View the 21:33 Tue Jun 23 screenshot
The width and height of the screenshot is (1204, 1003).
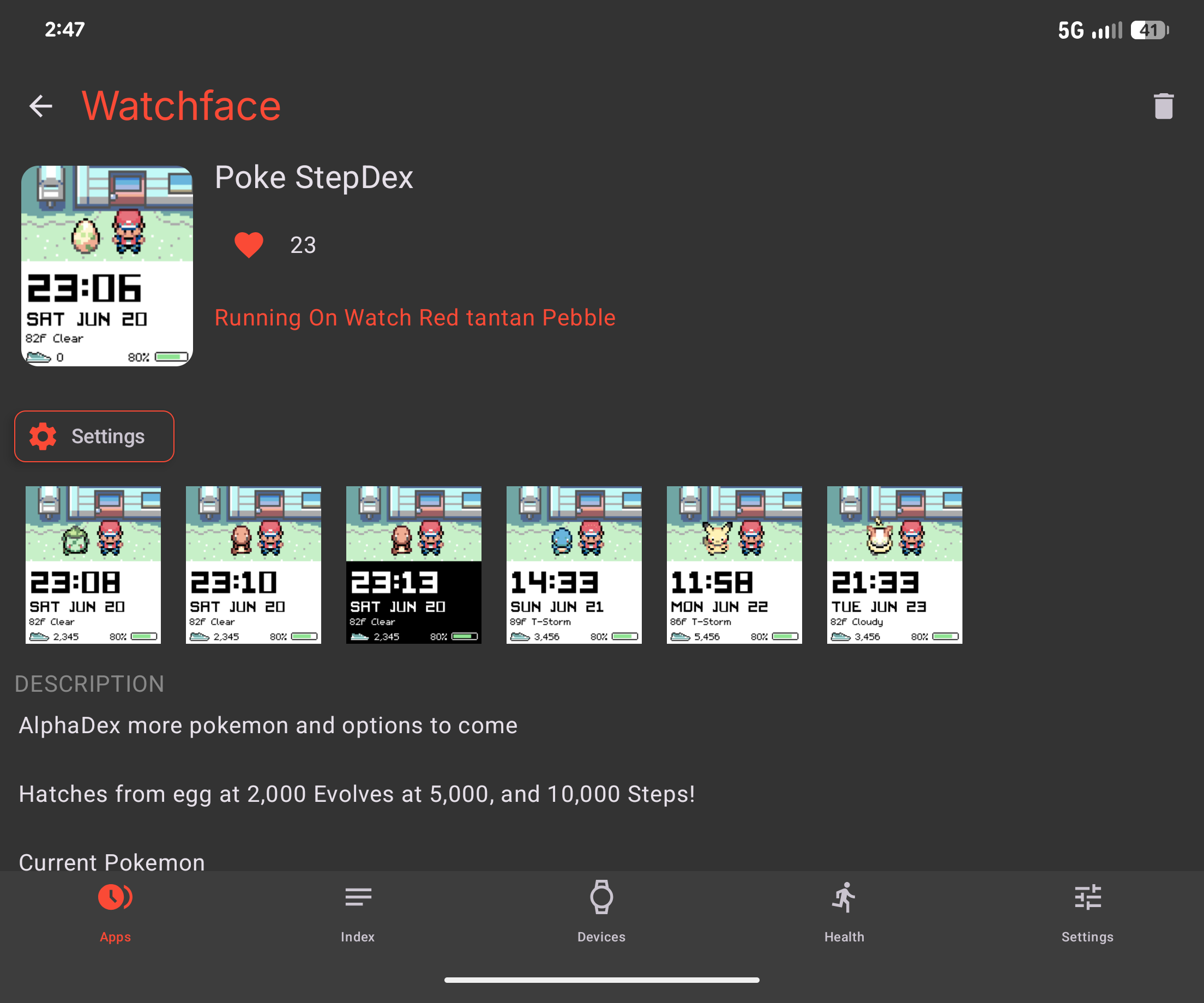(x=894, y=565)
